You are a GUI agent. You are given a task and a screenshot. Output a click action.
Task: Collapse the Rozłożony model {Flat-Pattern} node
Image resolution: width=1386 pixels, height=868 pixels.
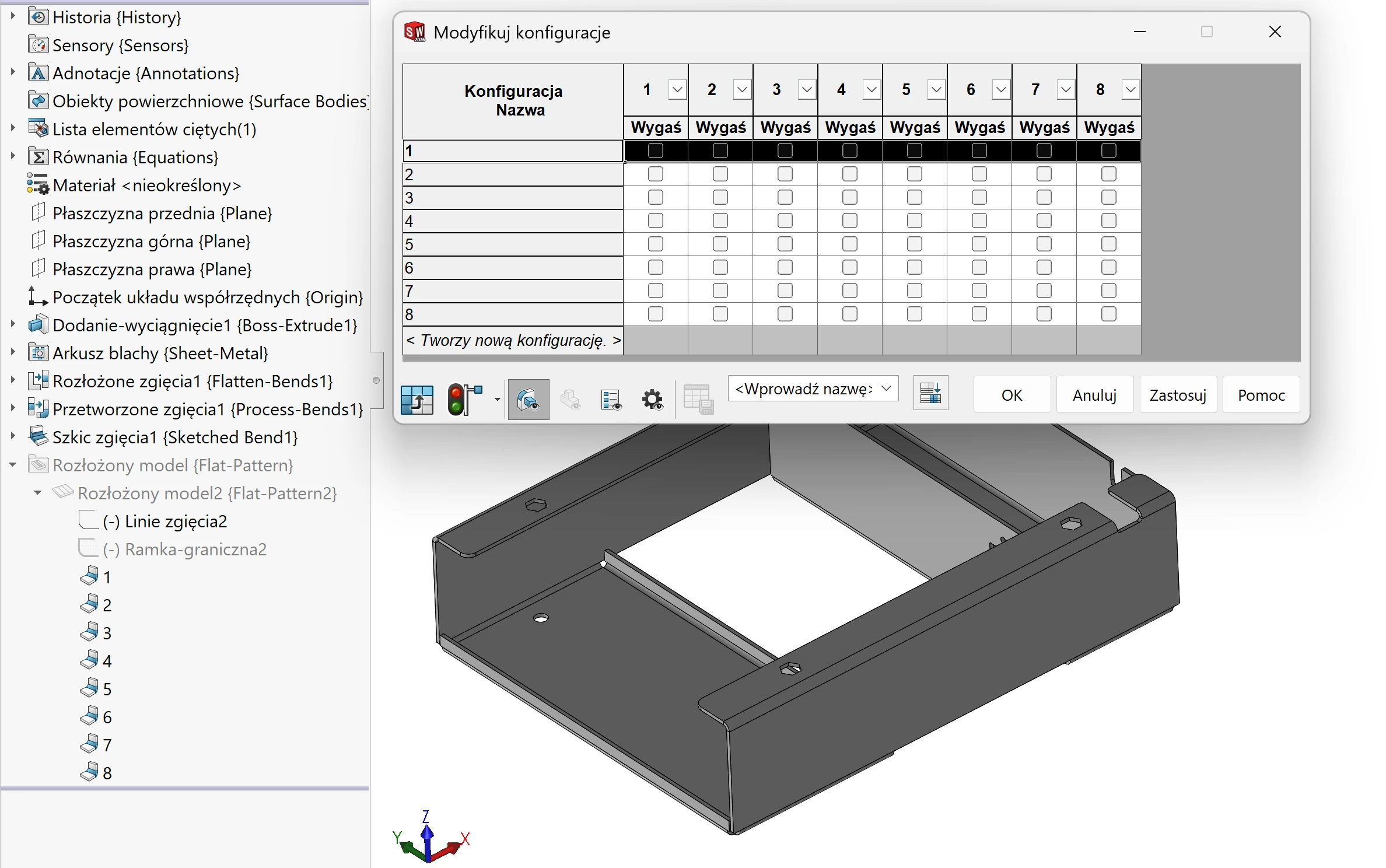tap(13, 465)
